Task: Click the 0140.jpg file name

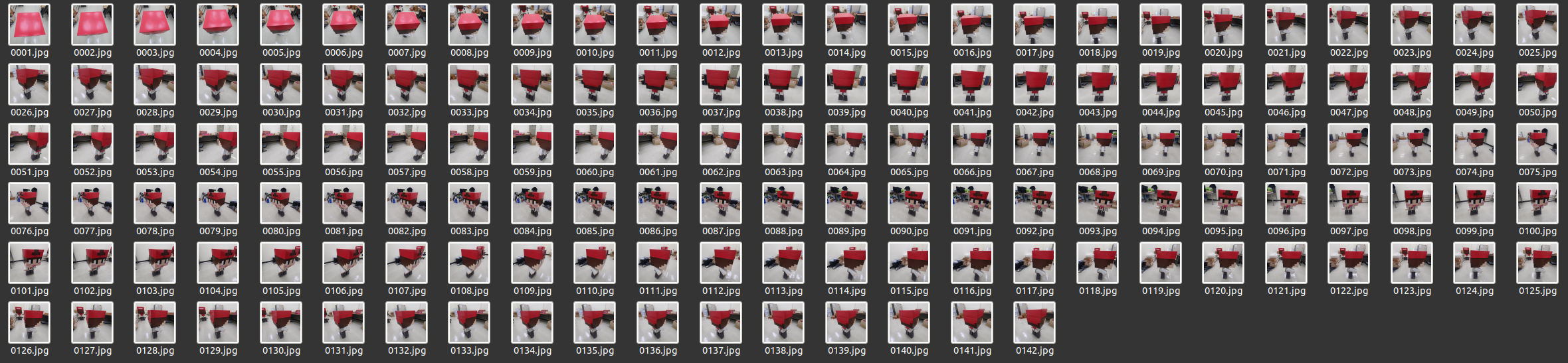Action: (909, 350)
